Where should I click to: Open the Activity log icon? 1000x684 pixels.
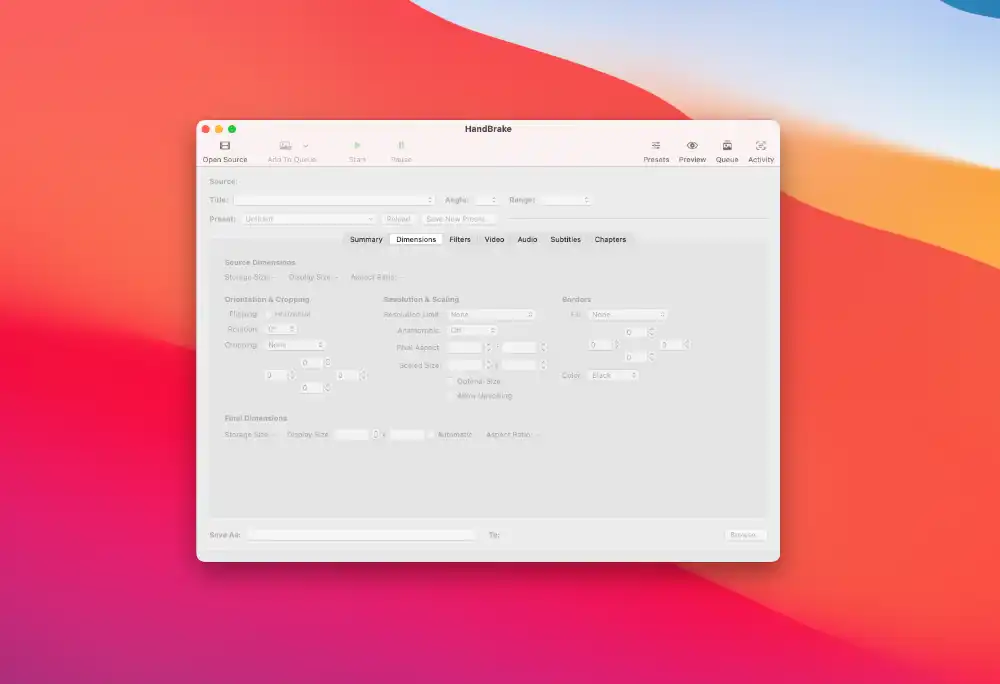pyautogui.click(x=761, y=146)
